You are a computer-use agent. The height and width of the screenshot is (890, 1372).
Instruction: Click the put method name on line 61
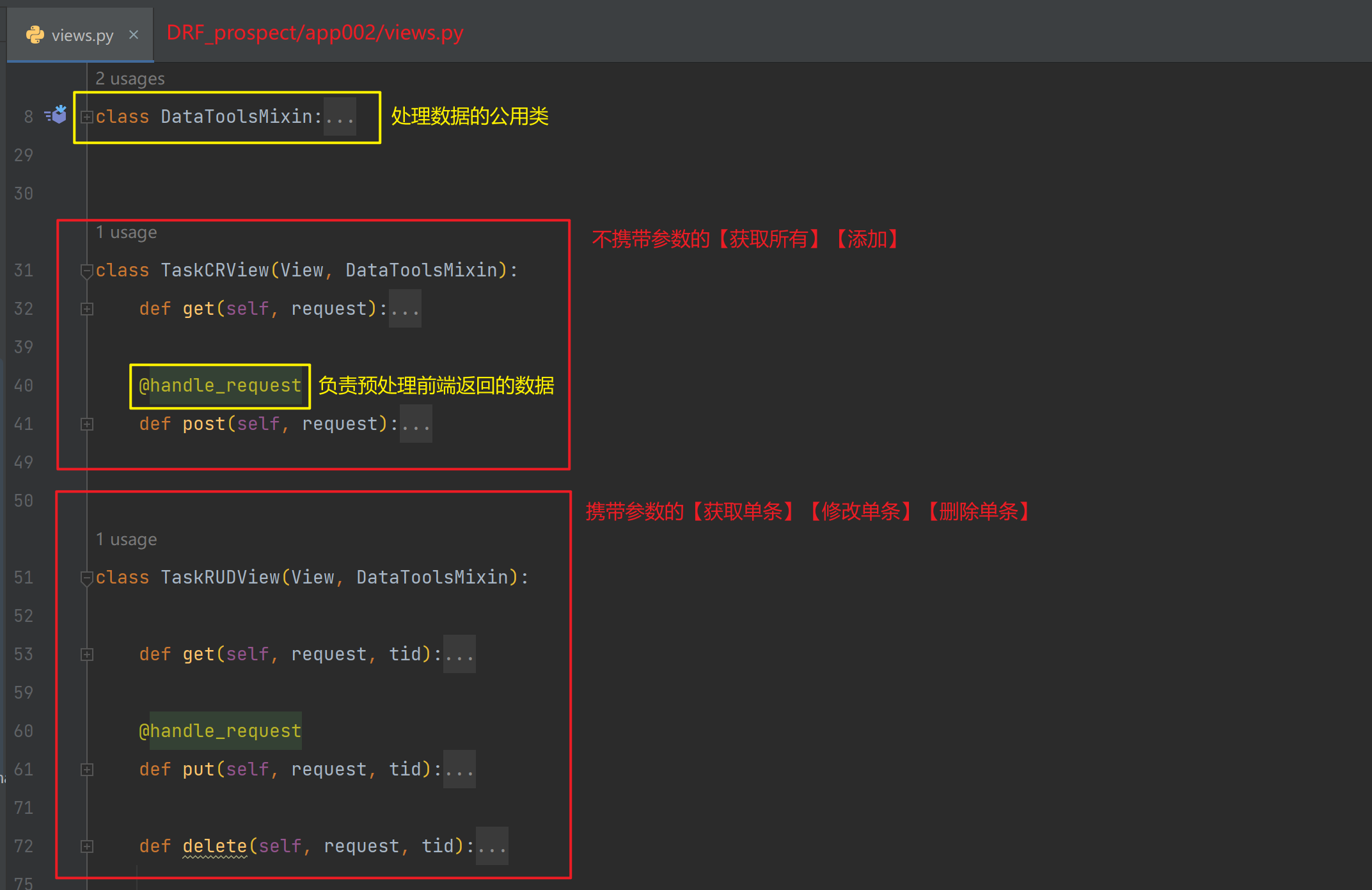coord(198,769)
